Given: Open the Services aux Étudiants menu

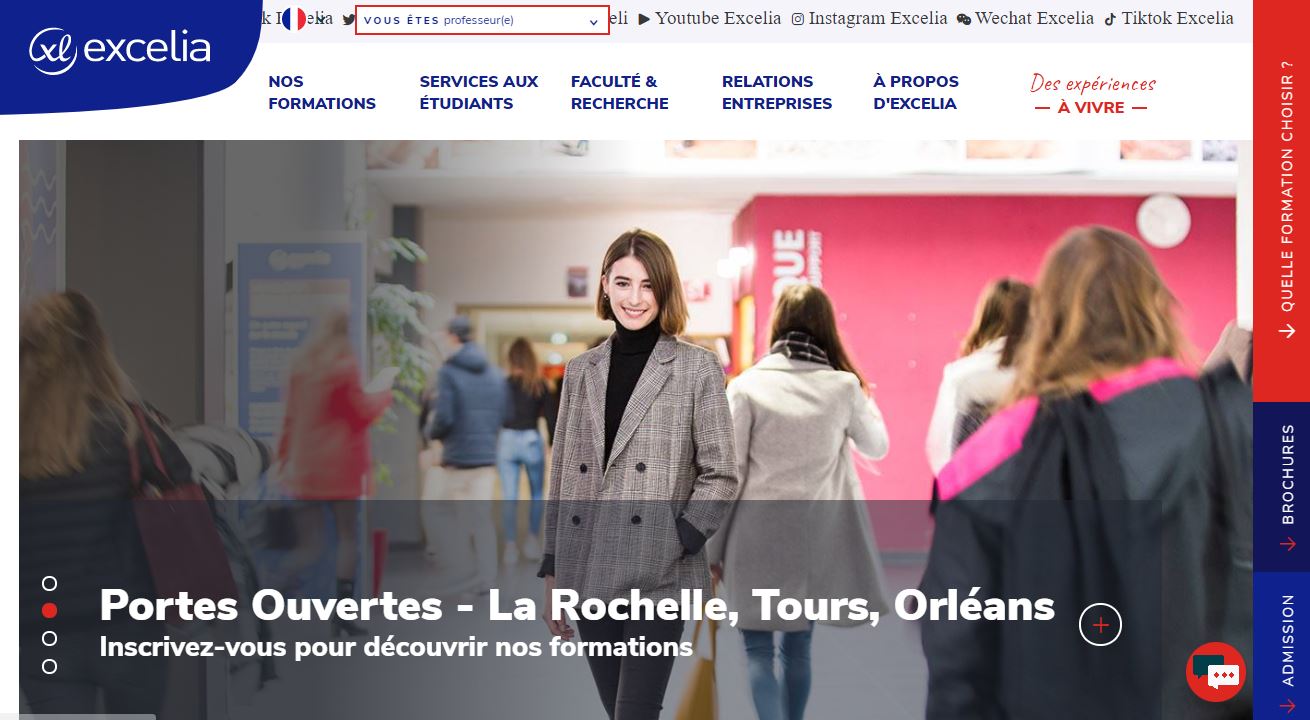Looking at the screenshot, I should (479, 92).
